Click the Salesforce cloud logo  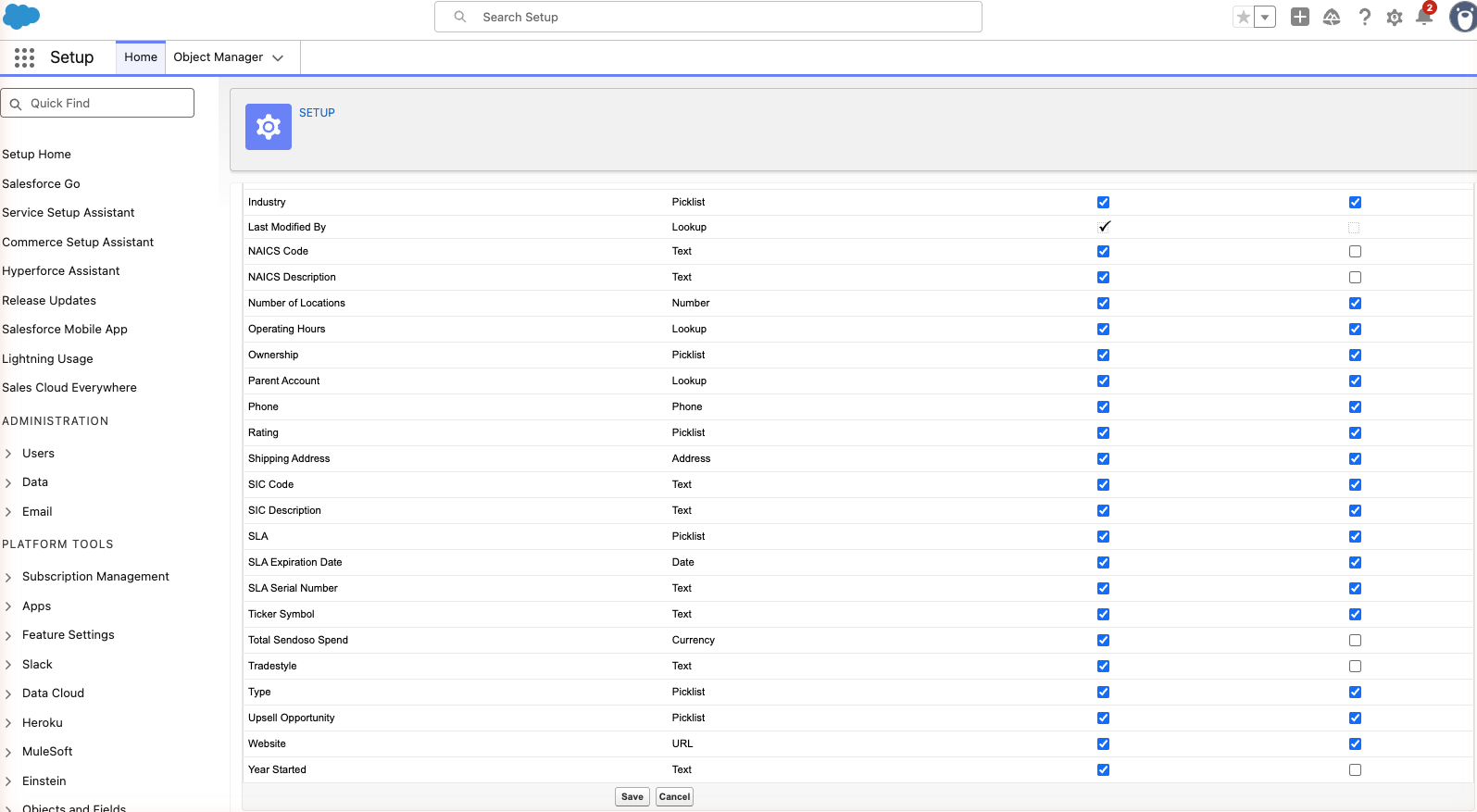21,17
